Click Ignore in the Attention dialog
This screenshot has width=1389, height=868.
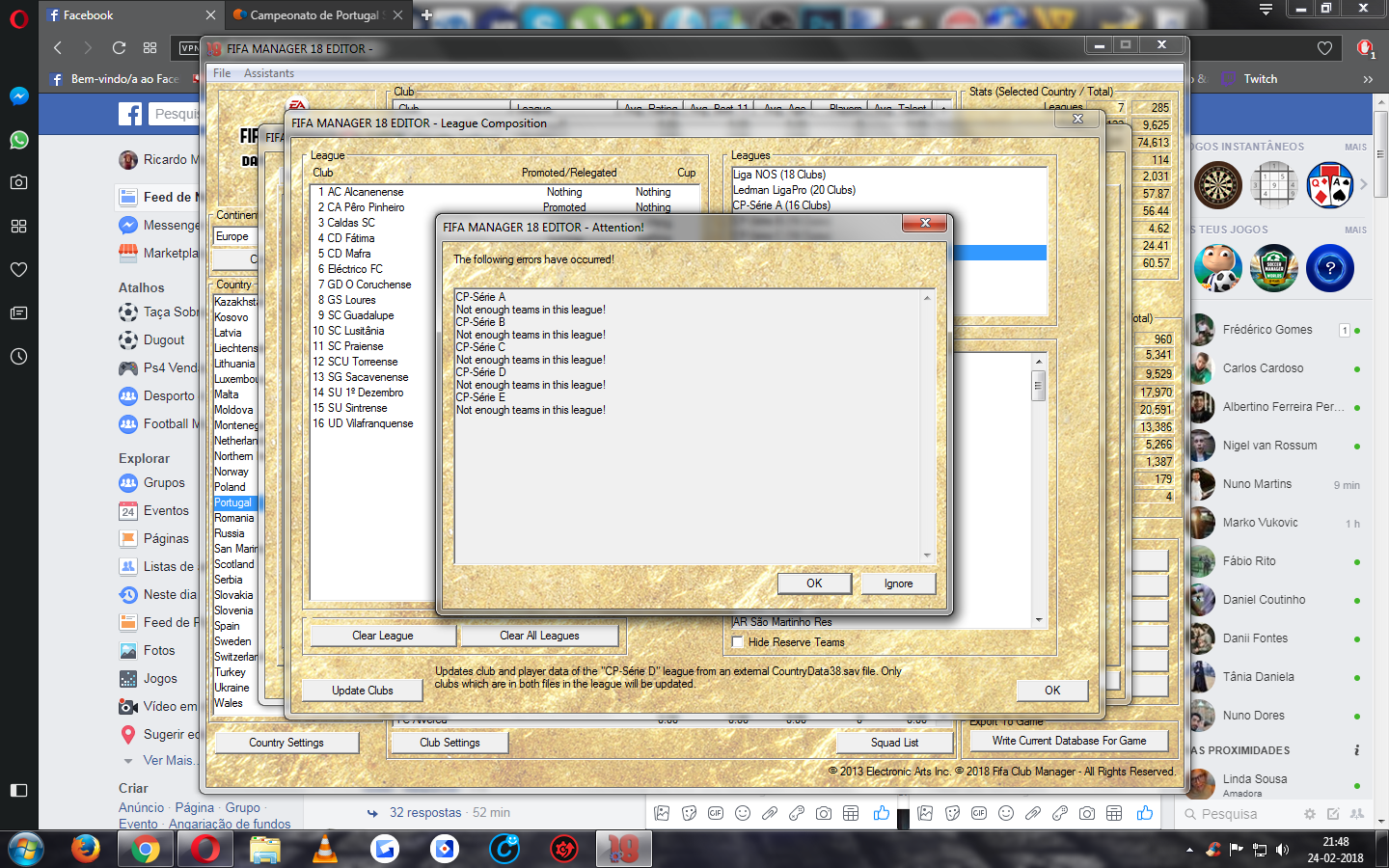pos(898,583)
